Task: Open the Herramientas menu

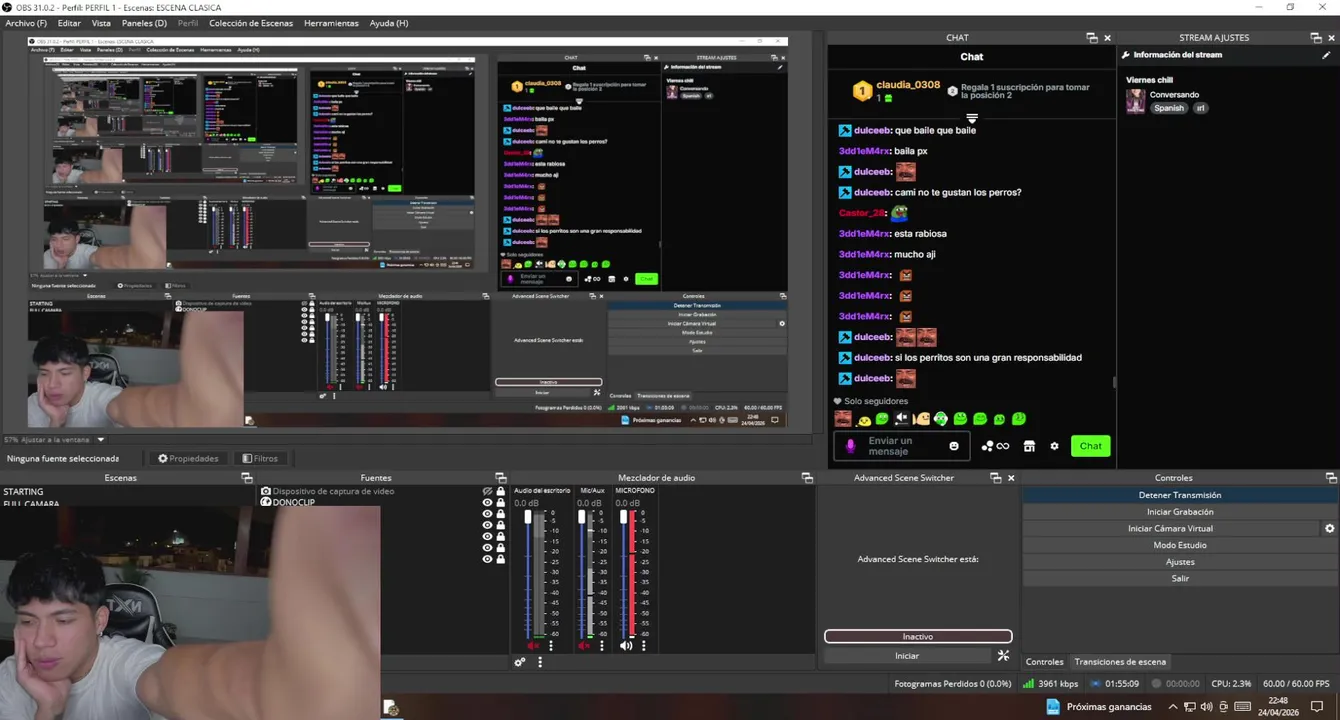Action: [x=331, y=23]
